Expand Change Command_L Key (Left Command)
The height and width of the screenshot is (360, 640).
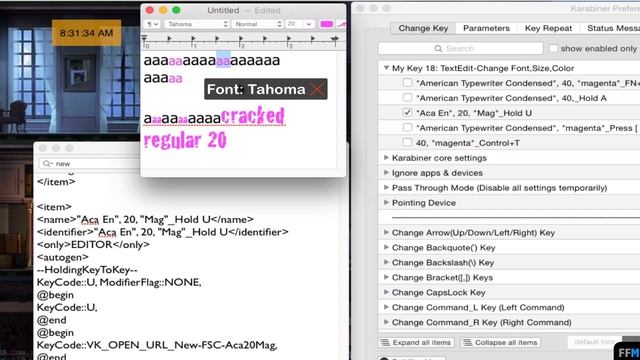[x=386, y=307]
